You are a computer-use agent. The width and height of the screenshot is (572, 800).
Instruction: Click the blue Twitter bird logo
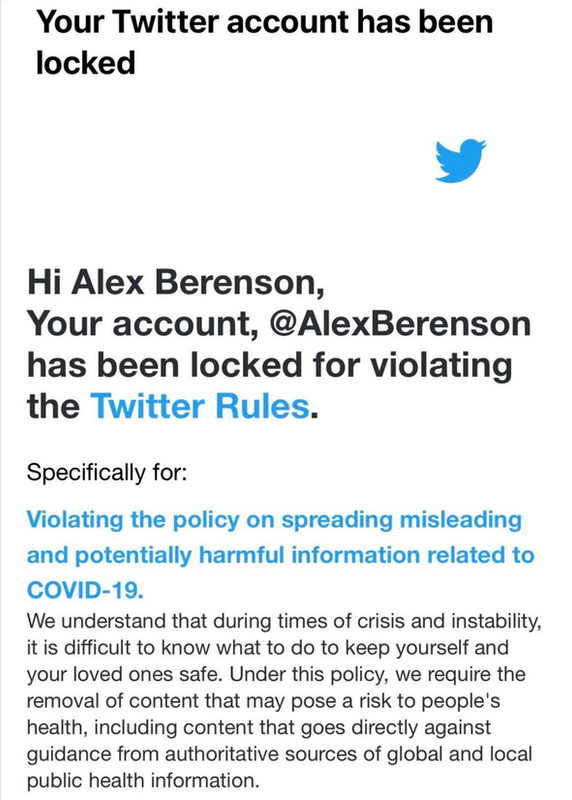click(x=460, y=160)
